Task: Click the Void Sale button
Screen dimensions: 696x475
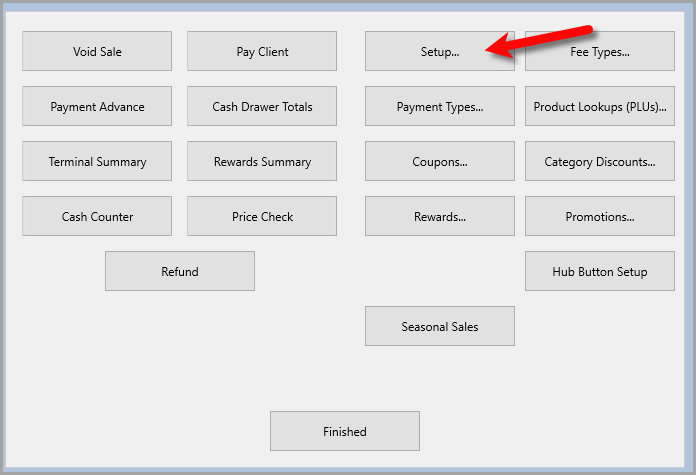Action: 97,51
